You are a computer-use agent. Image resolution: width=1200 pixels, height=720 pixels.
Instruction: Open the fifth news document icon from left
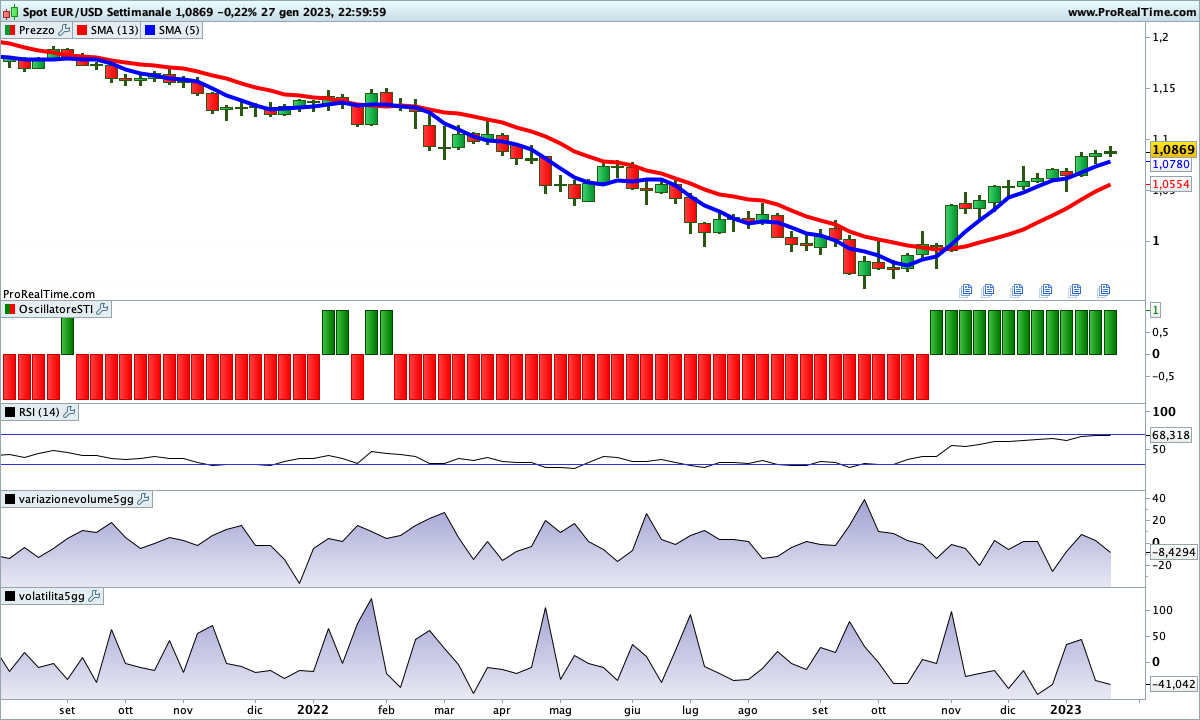[1076, 290]
